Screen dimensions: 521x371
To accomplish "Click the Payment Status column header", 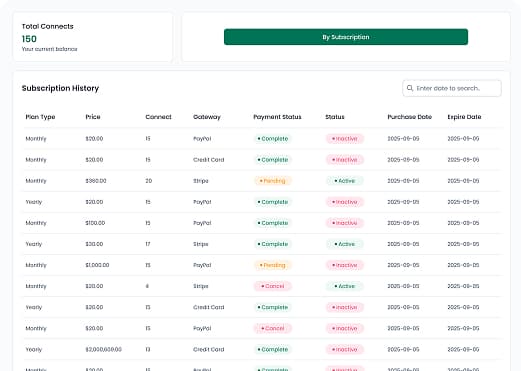I will [x=277, y=117].
